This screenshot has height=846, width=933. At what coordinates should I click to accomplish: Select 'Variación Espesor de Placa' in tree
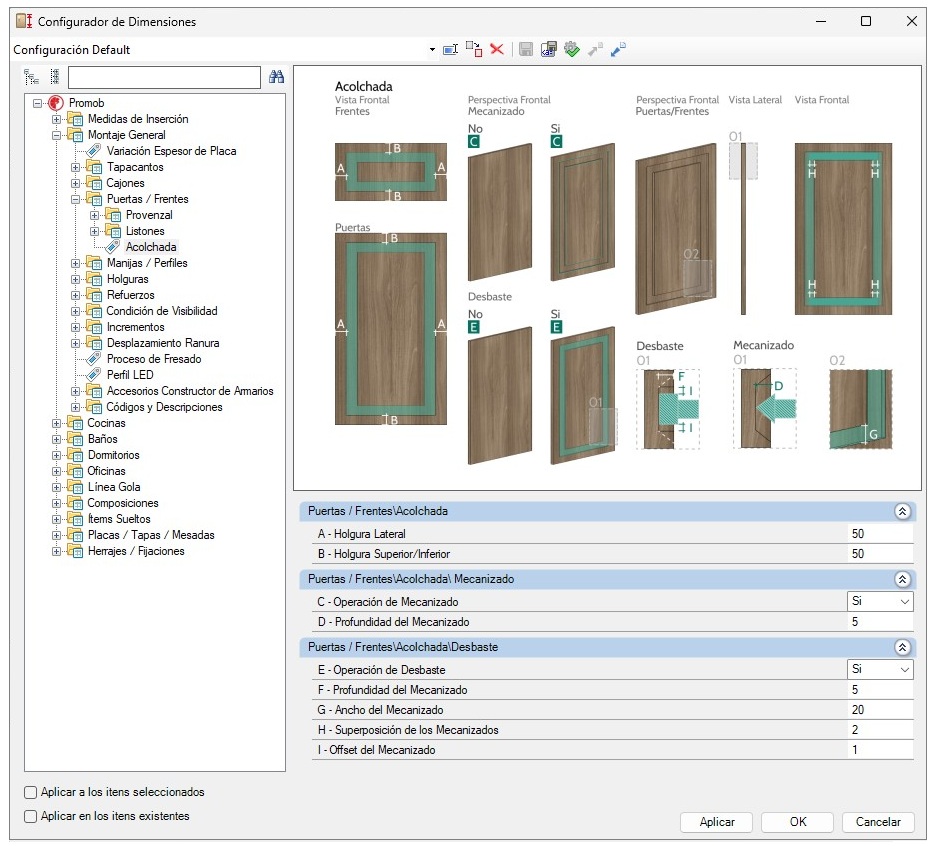(171, 151)
